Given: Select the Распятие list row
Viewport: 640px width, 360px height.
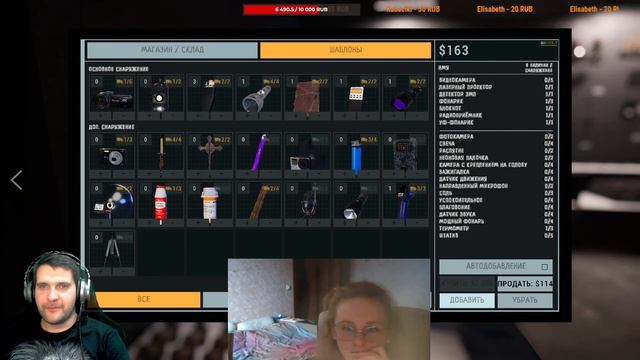Looking at the screenshot, I should click(x=496, y=151).
